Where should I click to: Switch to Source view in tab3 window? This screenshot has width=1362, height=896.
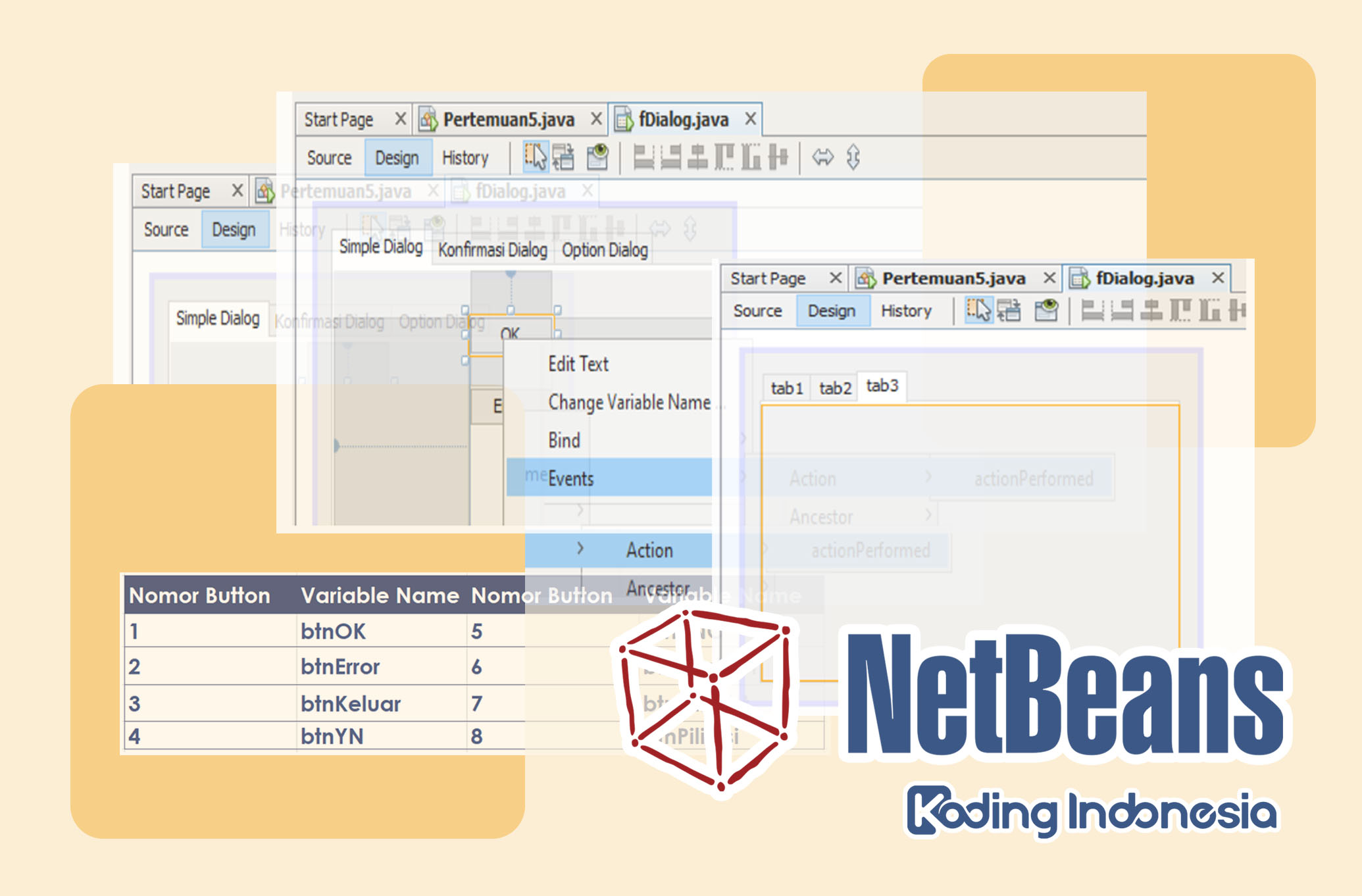[x=757, y=311]
